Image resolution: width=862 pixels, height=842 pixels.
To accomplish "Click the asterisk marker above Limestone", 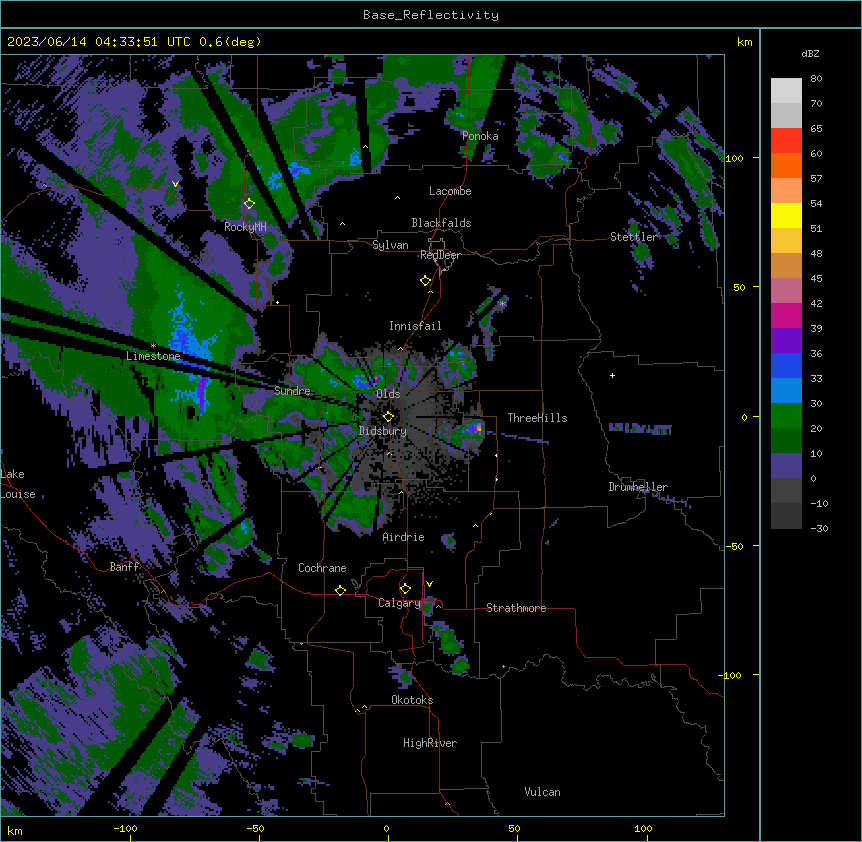I will click(x=153, y=346).
